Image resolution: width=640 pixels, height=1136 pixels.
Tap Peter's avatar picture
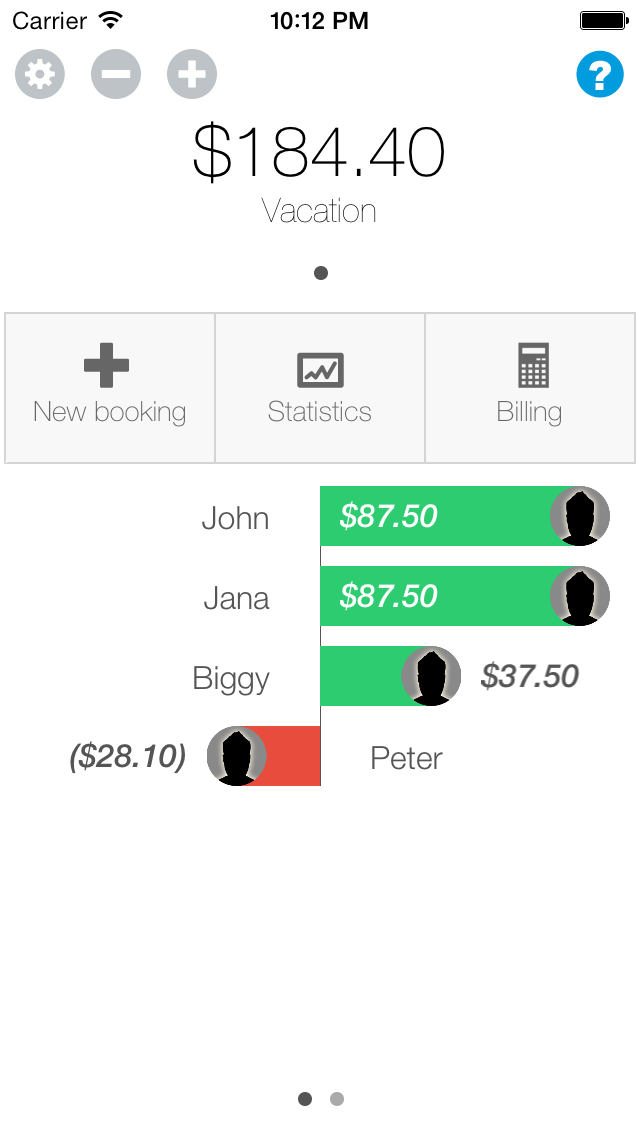point(236,756)
